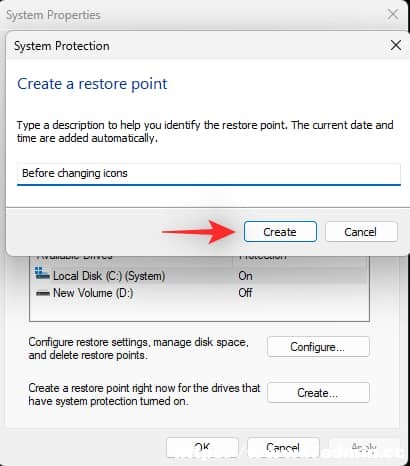Close the System Protection dialog
This screenshot has width=410, height=466.
click(396, 45)
